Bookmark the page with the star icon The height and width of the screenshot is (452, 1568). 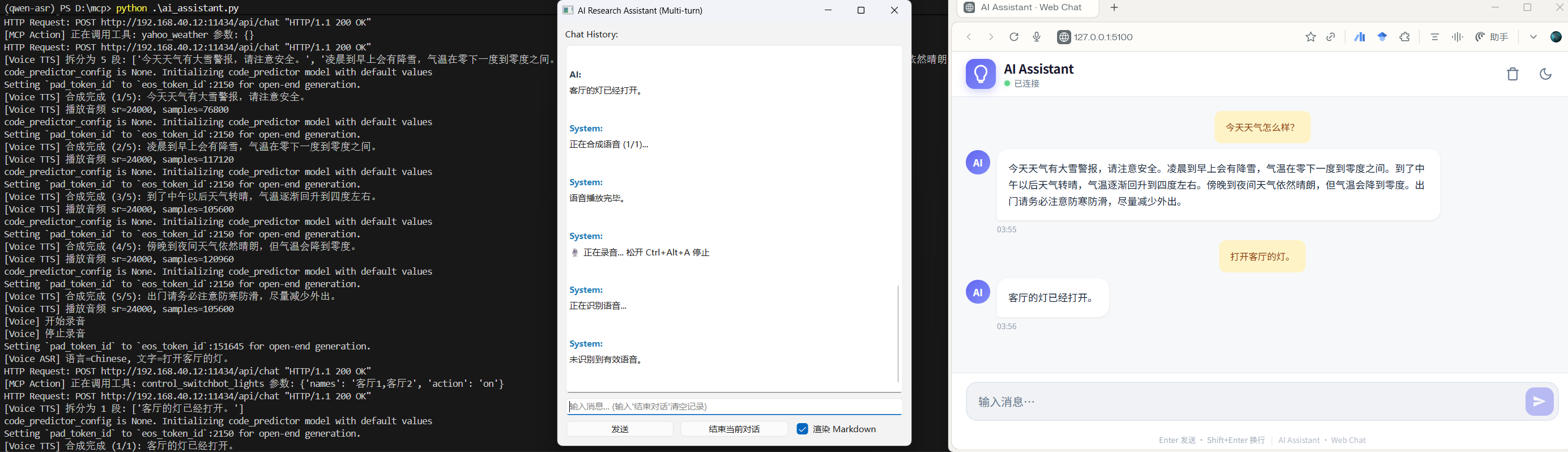click(1310, 38)
